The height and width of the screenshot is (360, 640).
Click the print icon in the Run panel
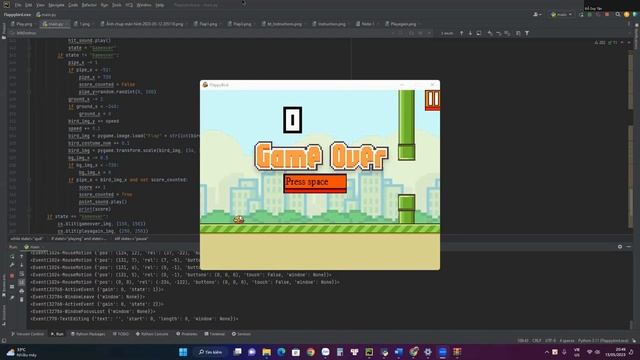point(22,291)
